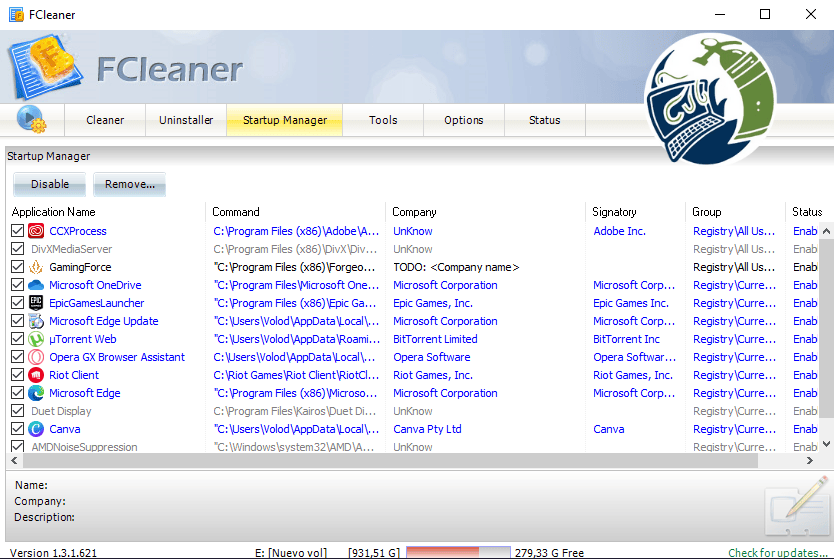Screen dimensions: 834x559
Task: Click the Riot Client red icon
Action: click(36, 375)
